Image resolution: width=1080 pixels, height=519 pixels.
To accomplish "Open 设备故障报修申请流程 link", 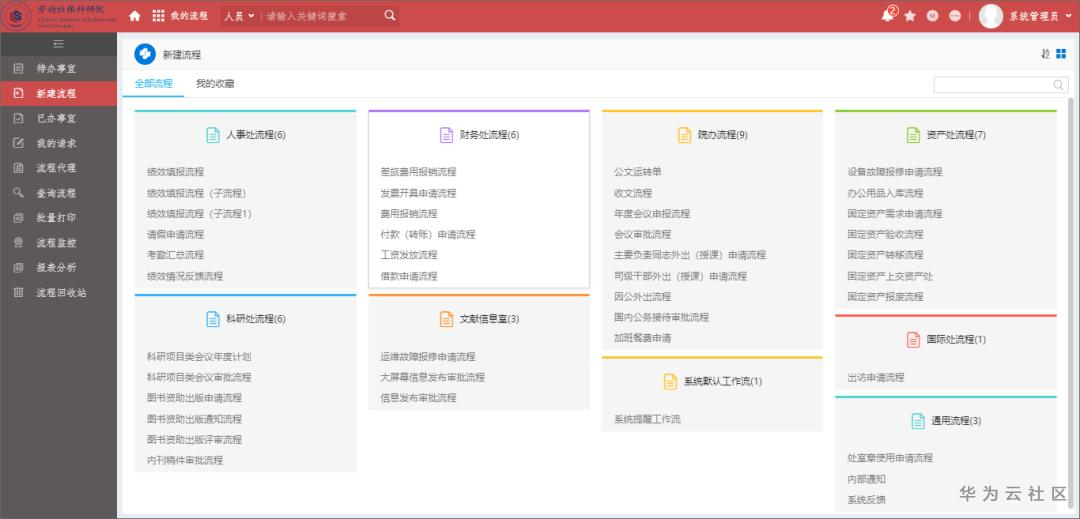I will 895,172.
